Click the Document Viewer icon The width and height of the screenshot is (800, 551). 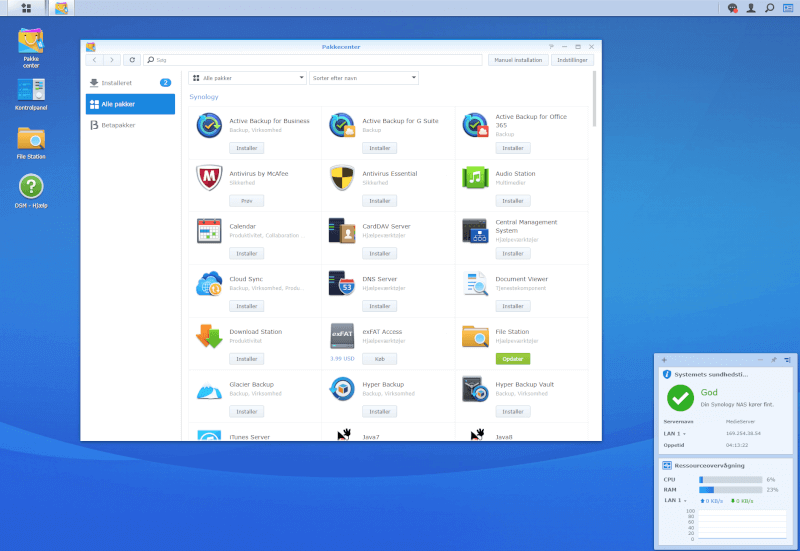pyautogui.click(x=475, y=284)
